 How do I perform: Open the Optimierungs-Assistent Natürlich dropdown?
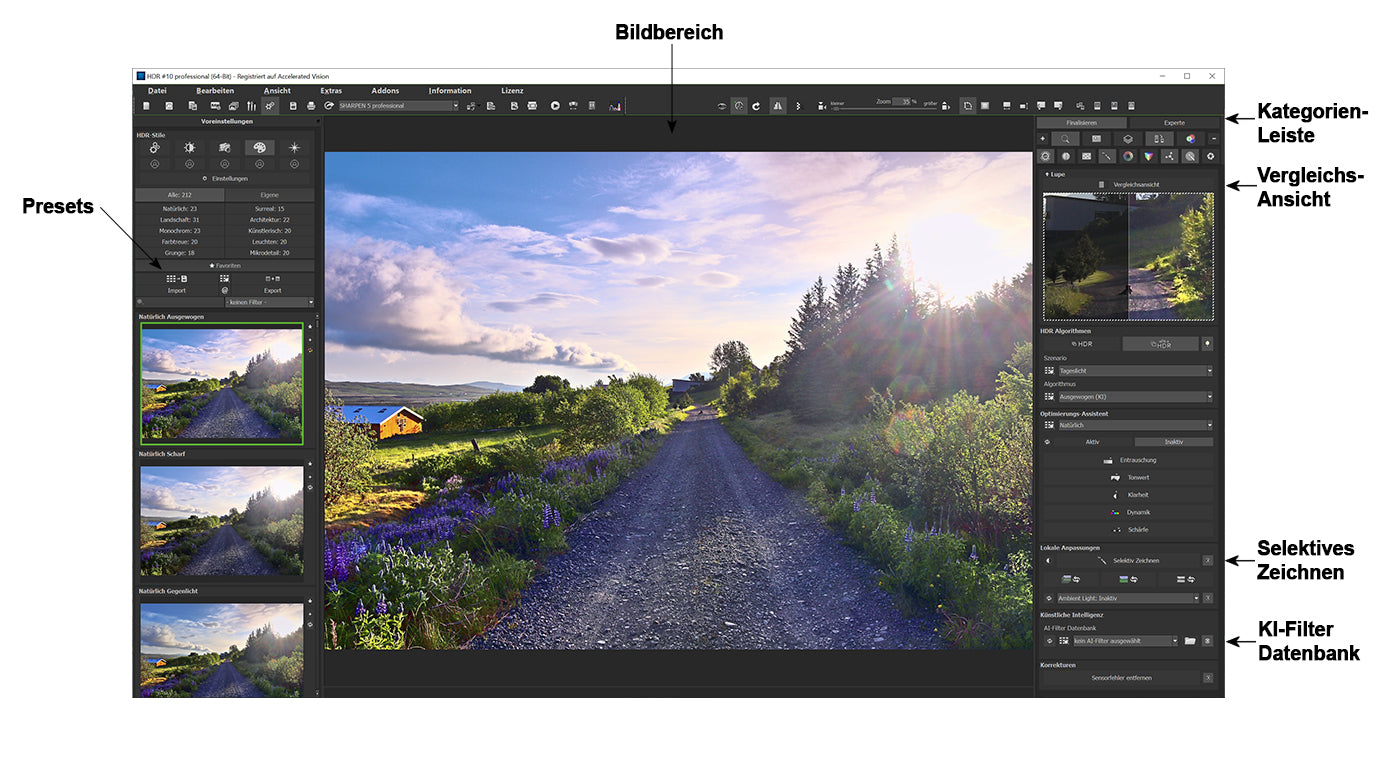[1135, 425]
